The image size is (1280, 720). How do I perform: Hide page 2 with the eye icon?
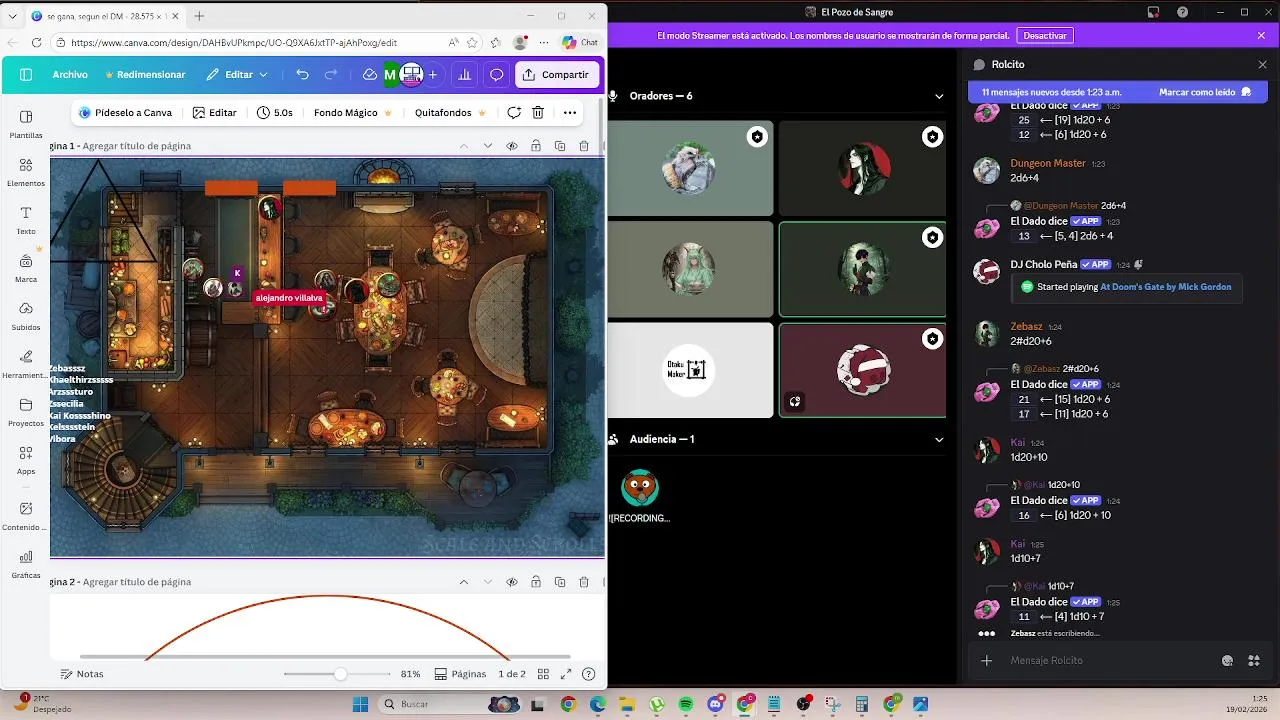tap(512, 582)
